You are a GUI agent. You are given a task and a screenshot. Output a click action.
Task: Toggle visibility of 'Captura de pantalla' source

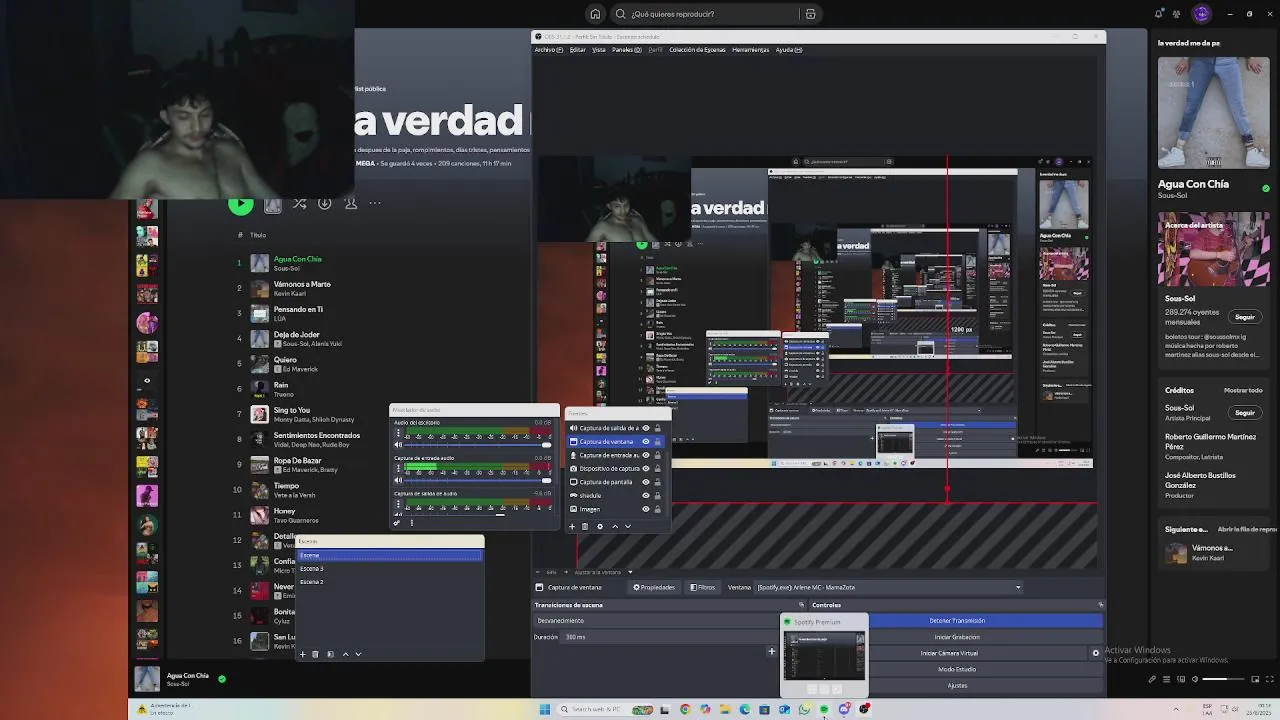[645, 482]
